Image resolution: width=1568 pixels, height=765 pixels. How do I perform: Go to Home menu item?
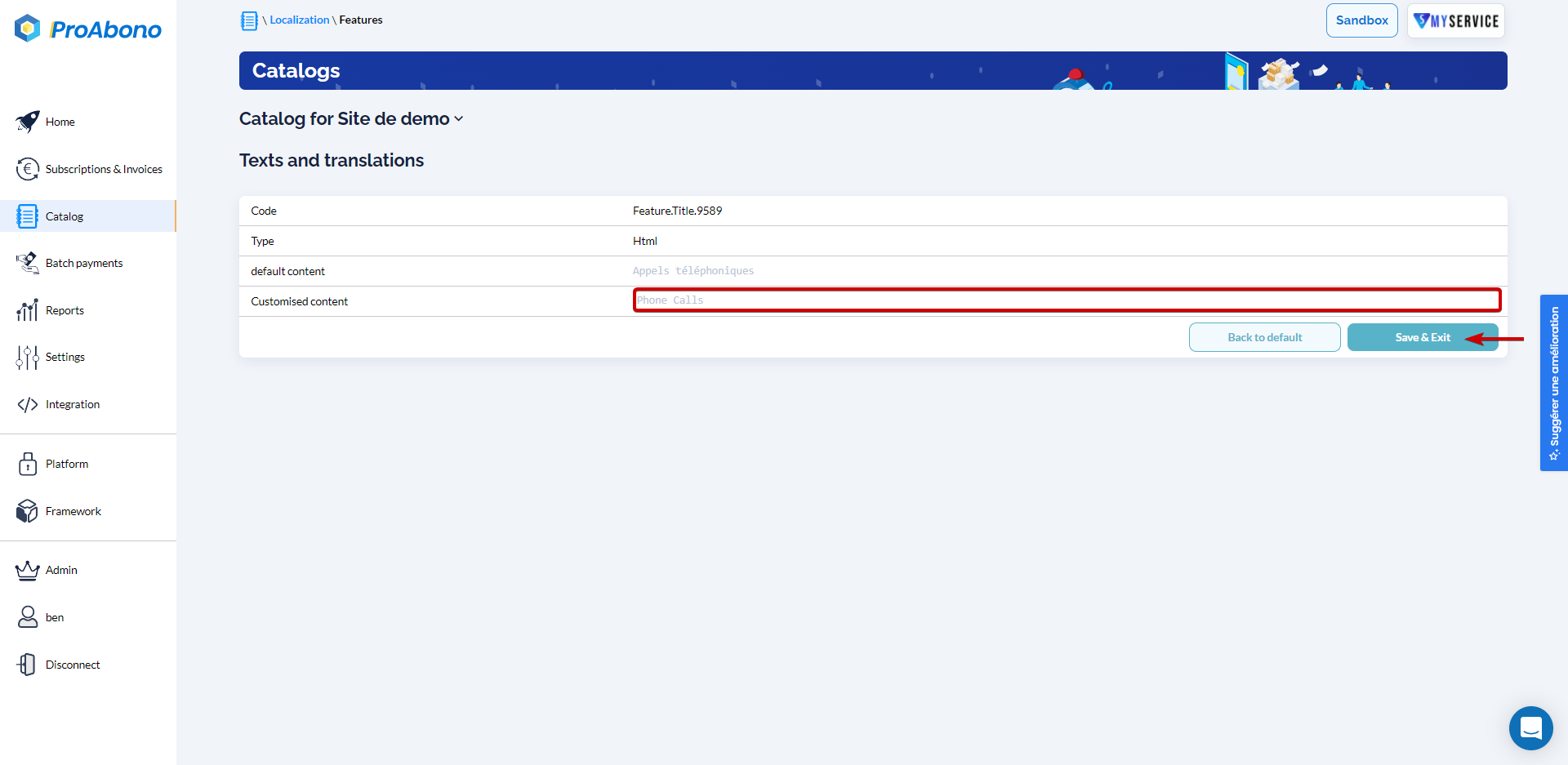coord(60,122)
